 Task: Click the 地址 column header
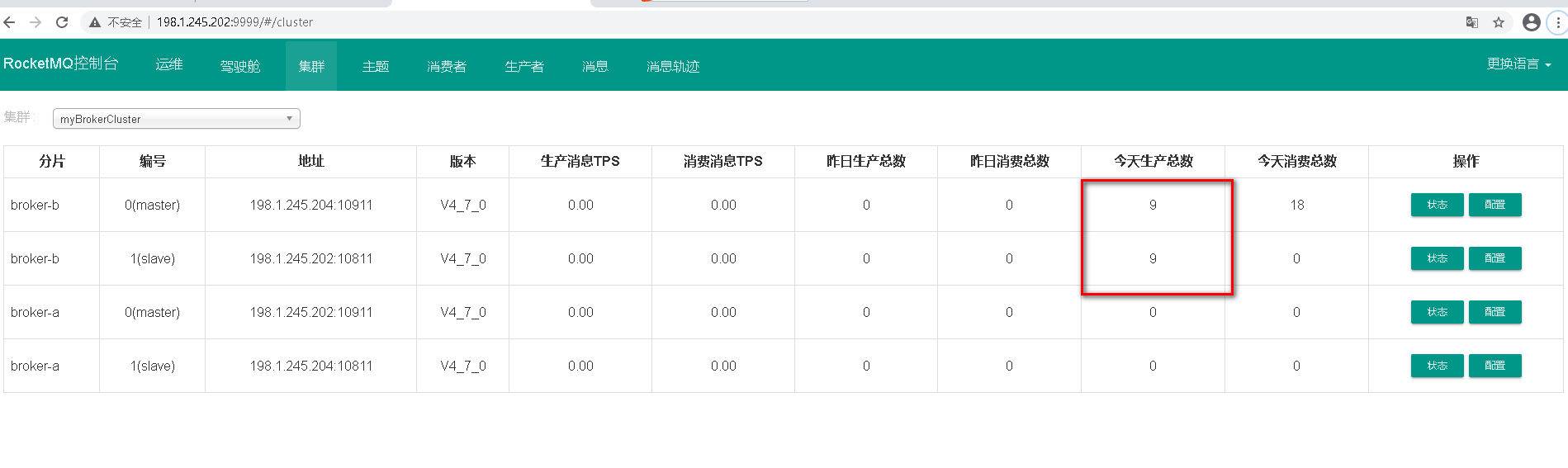[311, 161]
